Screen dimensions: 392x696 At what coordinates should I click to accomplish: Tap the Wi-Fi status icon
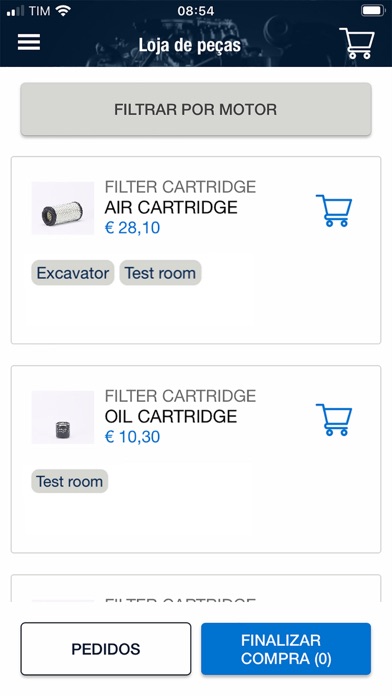click(x=63, y=11)
